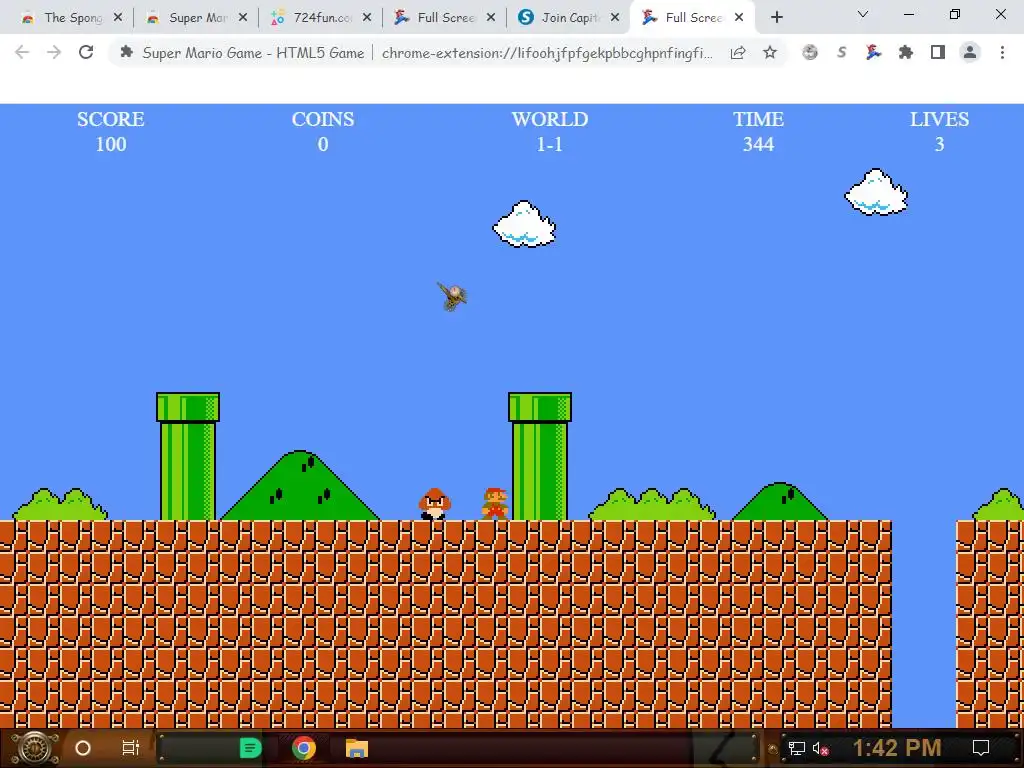
Task: Select the first Full Scree tab
Action: pyautogui.click(x=443, y=18)
